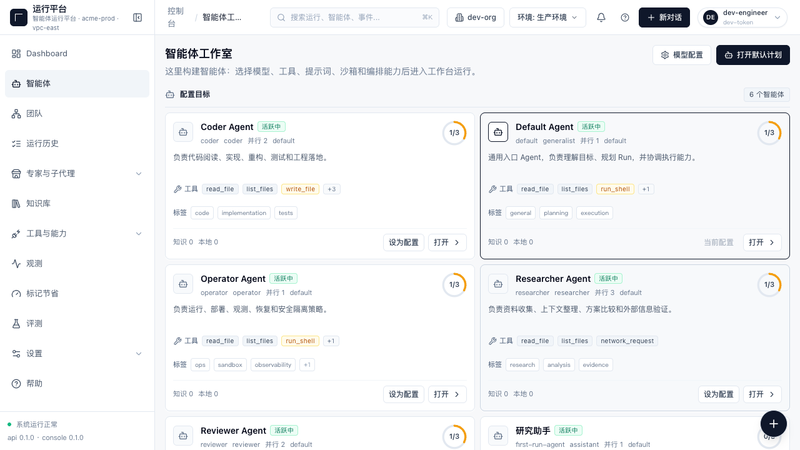This screenshot has width=800, height=450.
Task: Click Researcher Agent robot icon
Action: click(x=498, y=284)
